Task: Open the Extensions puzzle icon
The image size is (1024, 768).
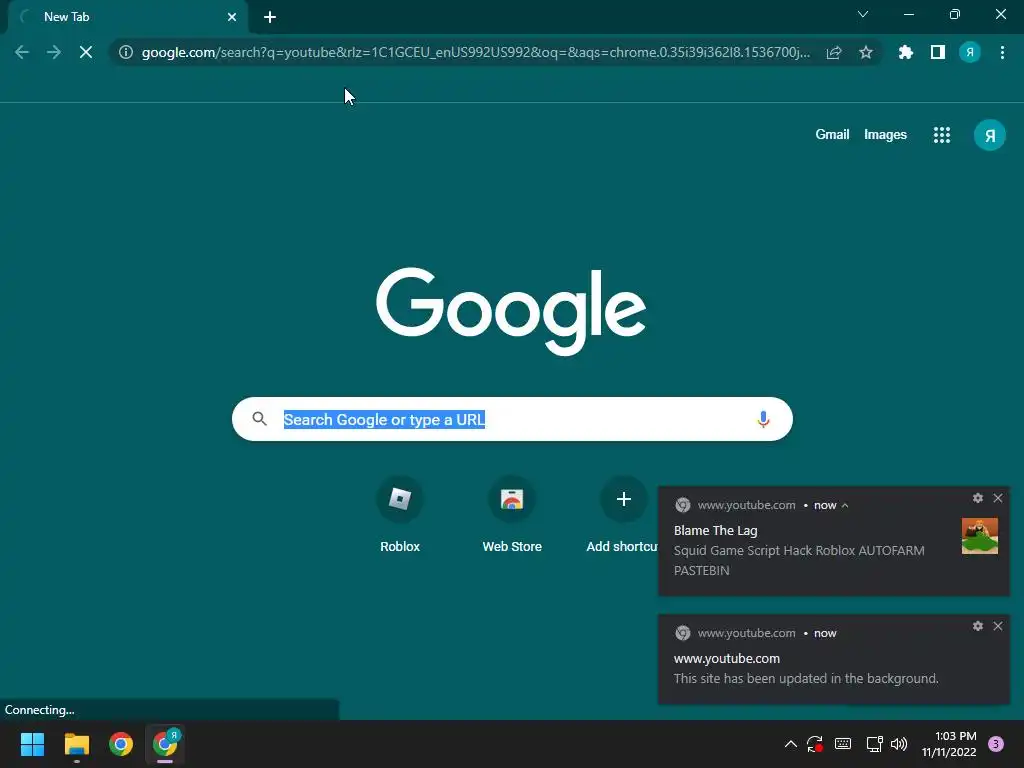Action: [906, 52]
